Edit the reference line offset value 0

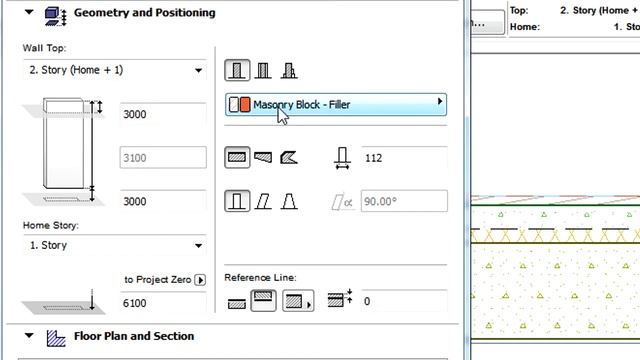[404, 301]
